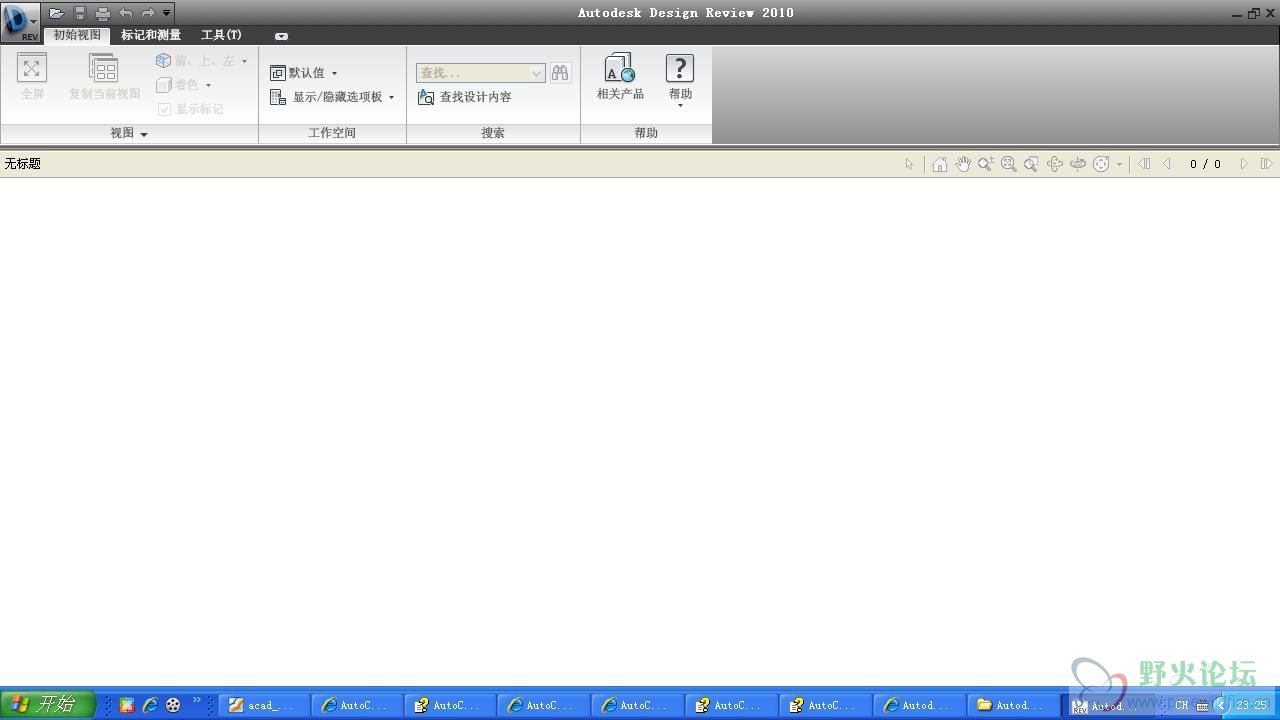Expand the 查找 search box dropdown arrow
The height and width of the screenshot is (720, 1280).
click(536, 73)
